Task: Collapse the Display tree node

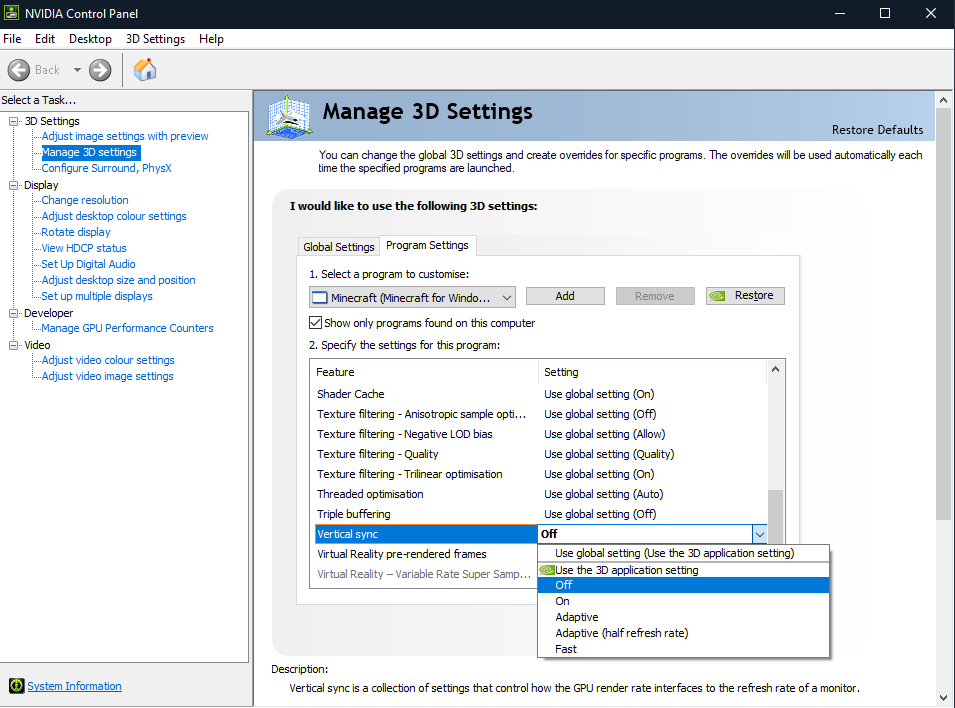Action: pyautogui.click(x=13, y=185)
